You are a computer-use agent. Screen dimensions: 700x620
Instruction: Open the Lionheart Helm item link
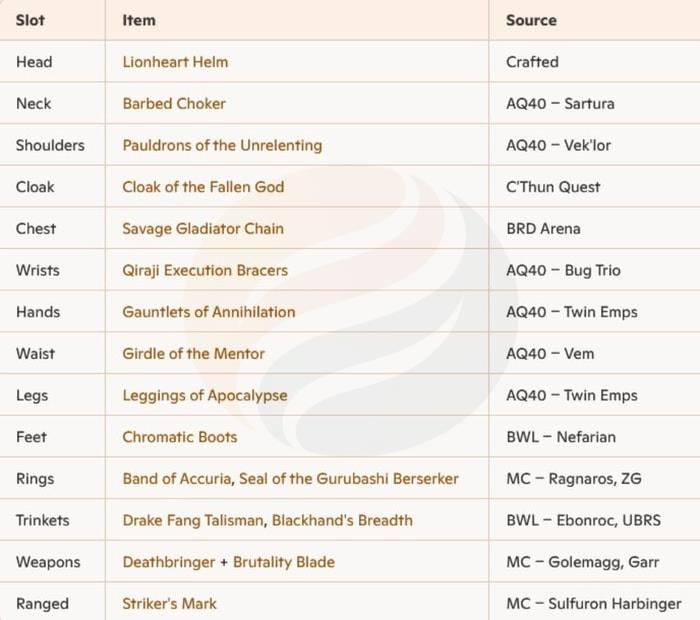point(175,62)
